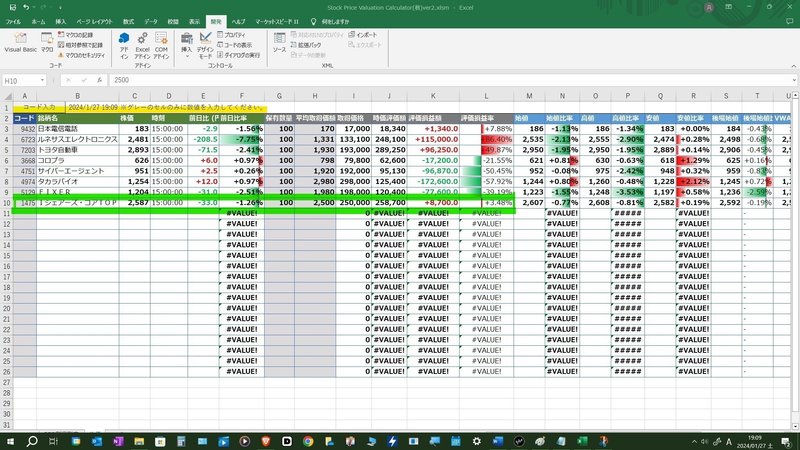Open Brave browser from taskbar

point(266,441)
